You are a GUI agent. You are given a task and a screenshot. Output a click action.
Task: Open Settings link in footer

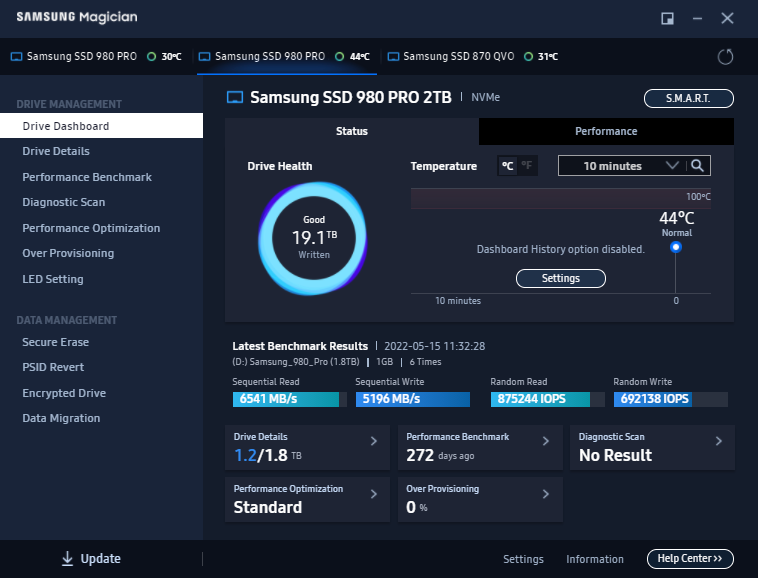pos(523,559)
